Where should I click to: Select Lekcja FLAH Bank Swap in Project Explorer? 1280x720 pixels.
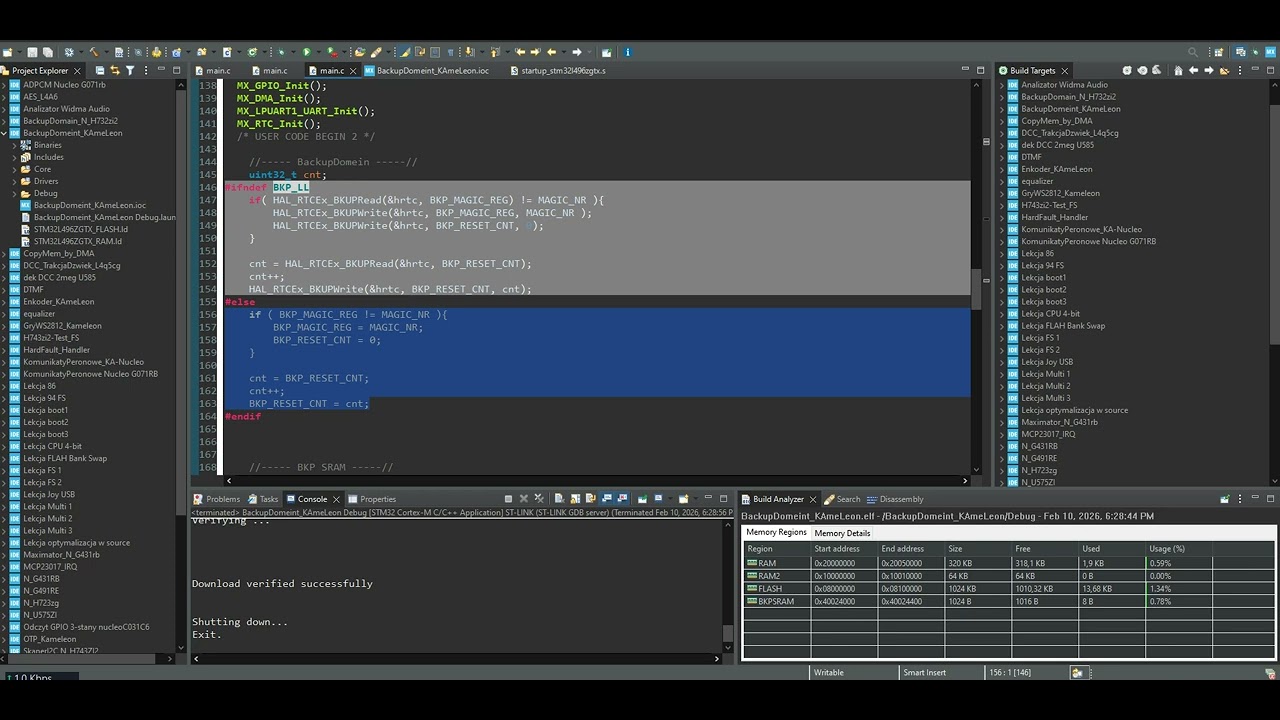click(x=64, y=458)
